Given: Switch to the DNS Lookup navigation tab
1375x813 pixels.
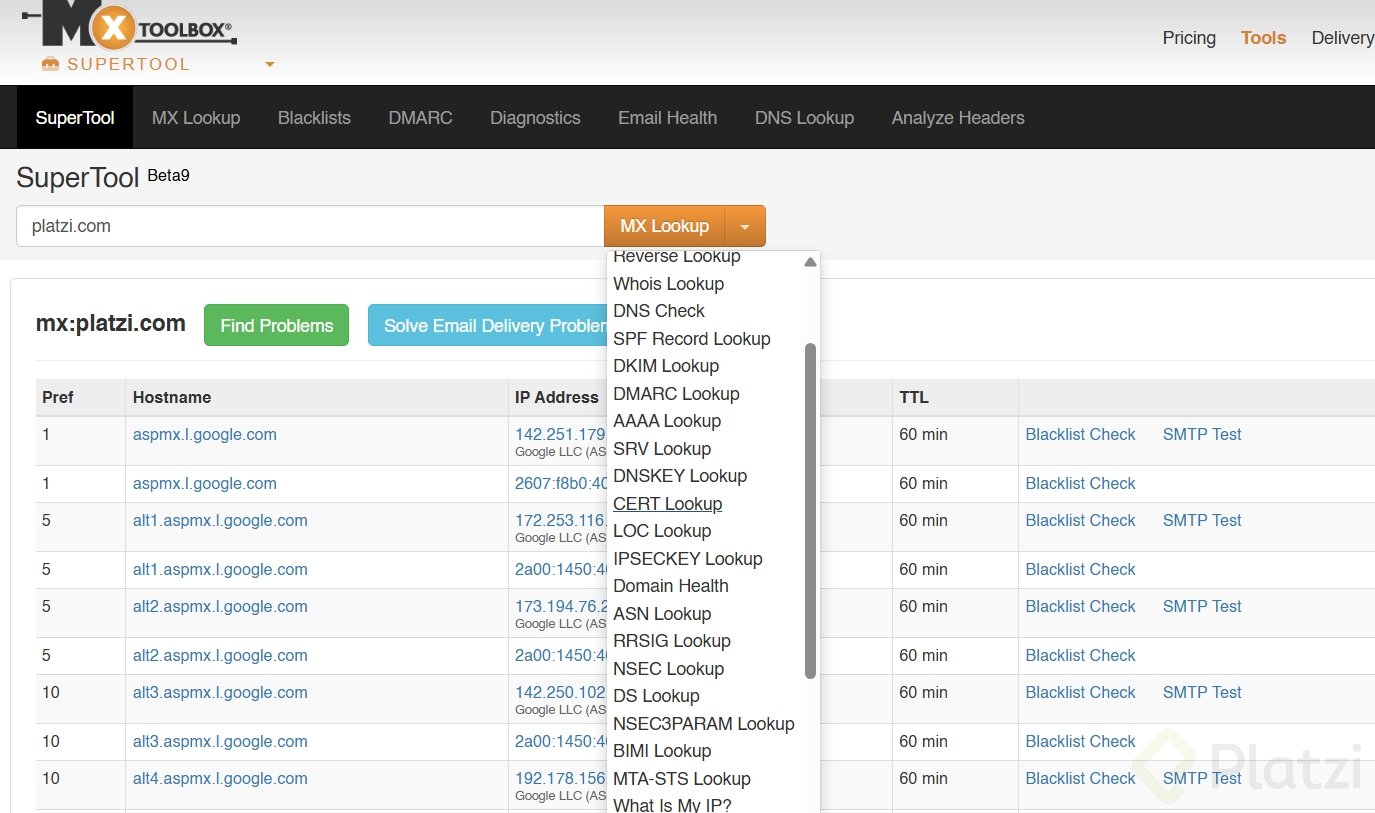Looking at the screenshot, I should point(804,118).
